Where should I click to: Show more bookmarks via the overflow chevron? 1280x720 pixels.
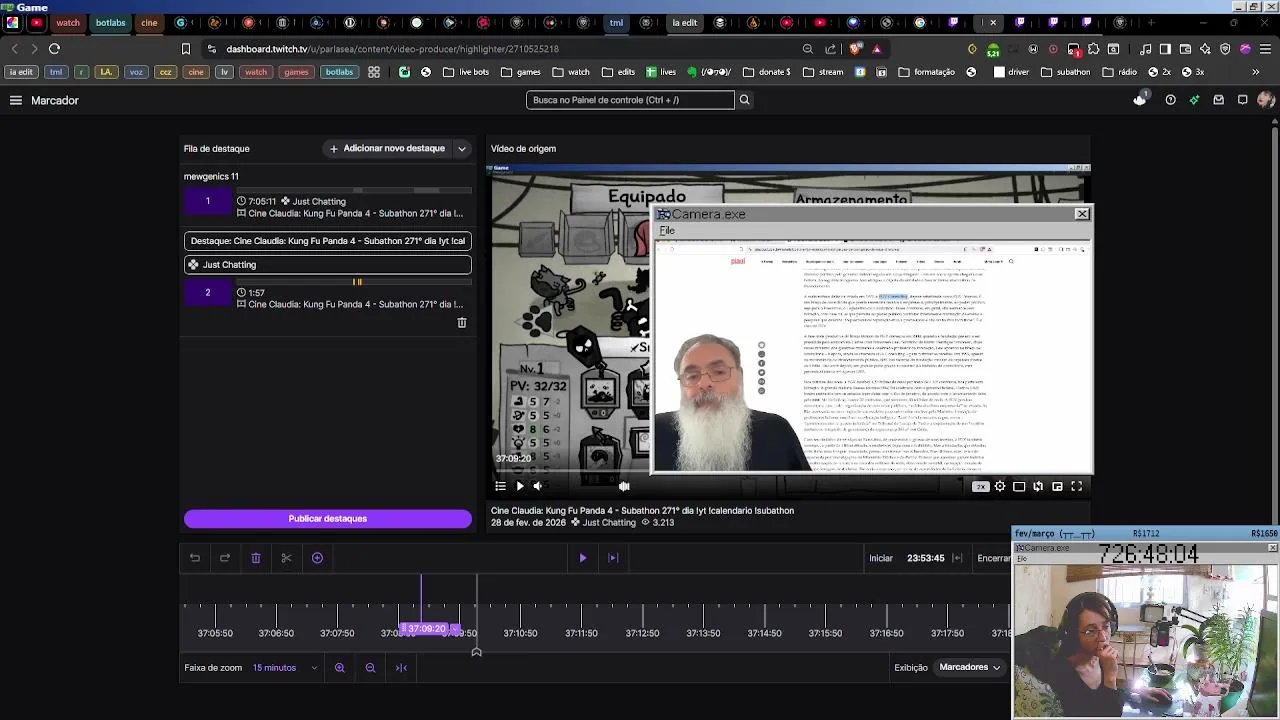pos(1256,72)
